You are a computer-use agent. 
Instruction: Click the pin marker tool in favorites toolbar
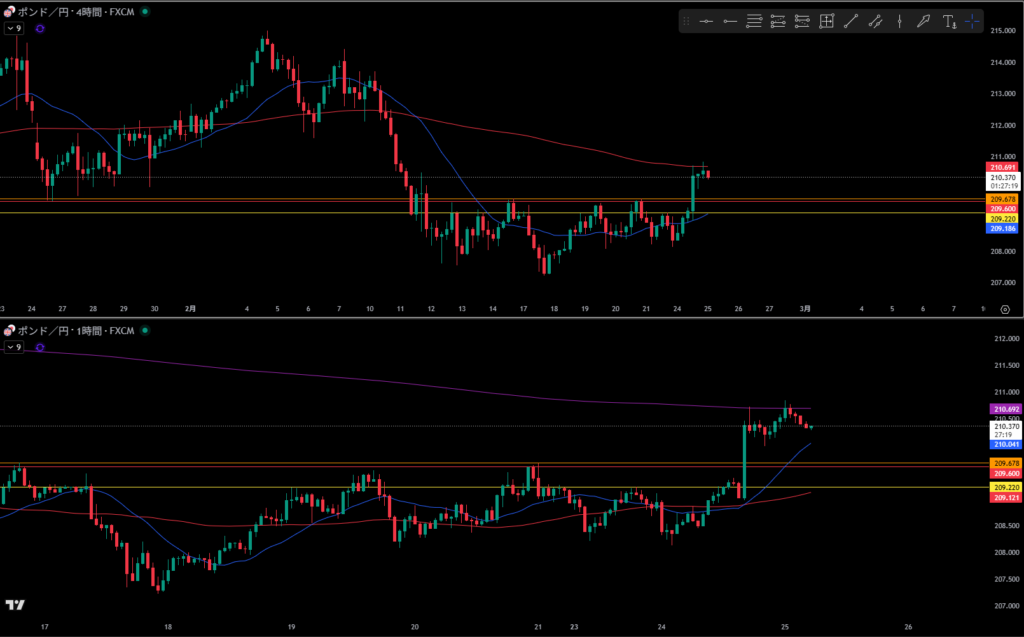coord(923,21)
